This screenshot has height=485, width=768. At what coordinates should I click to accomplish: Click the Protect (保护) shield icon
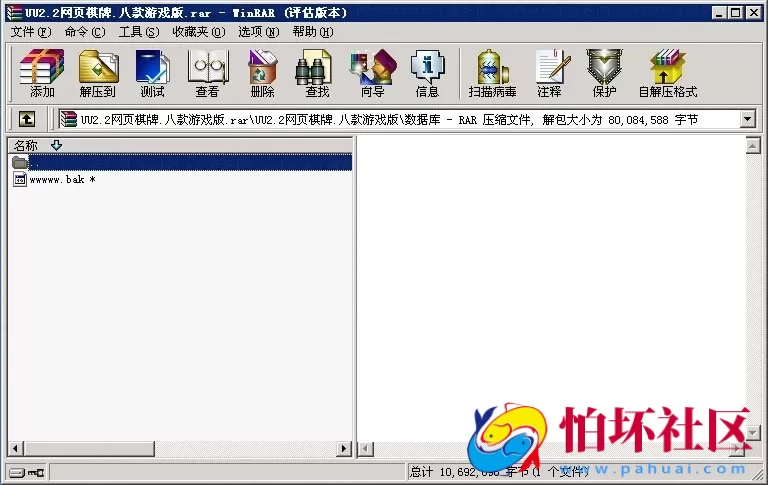pos(604,73)
